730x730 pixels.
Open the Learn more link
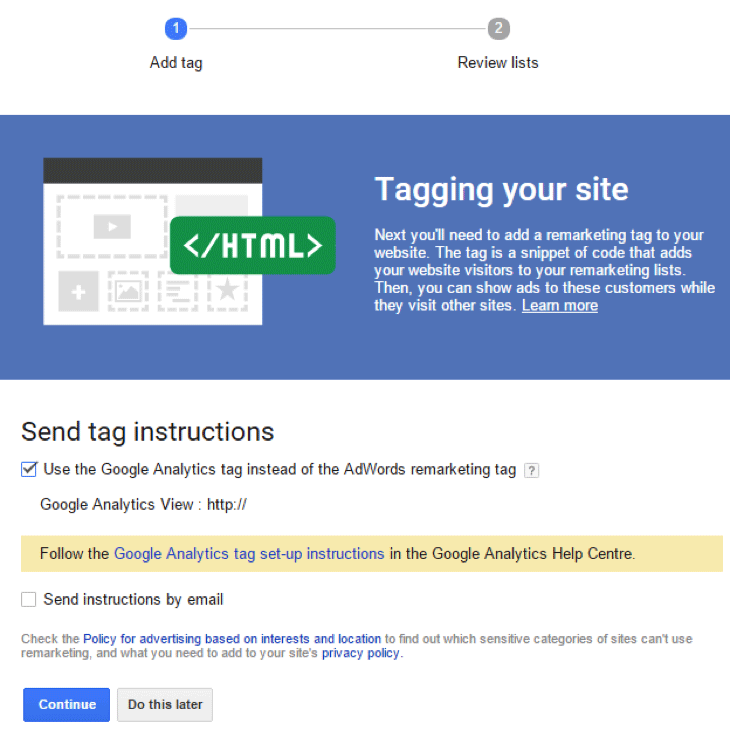[x=560, y=305]
